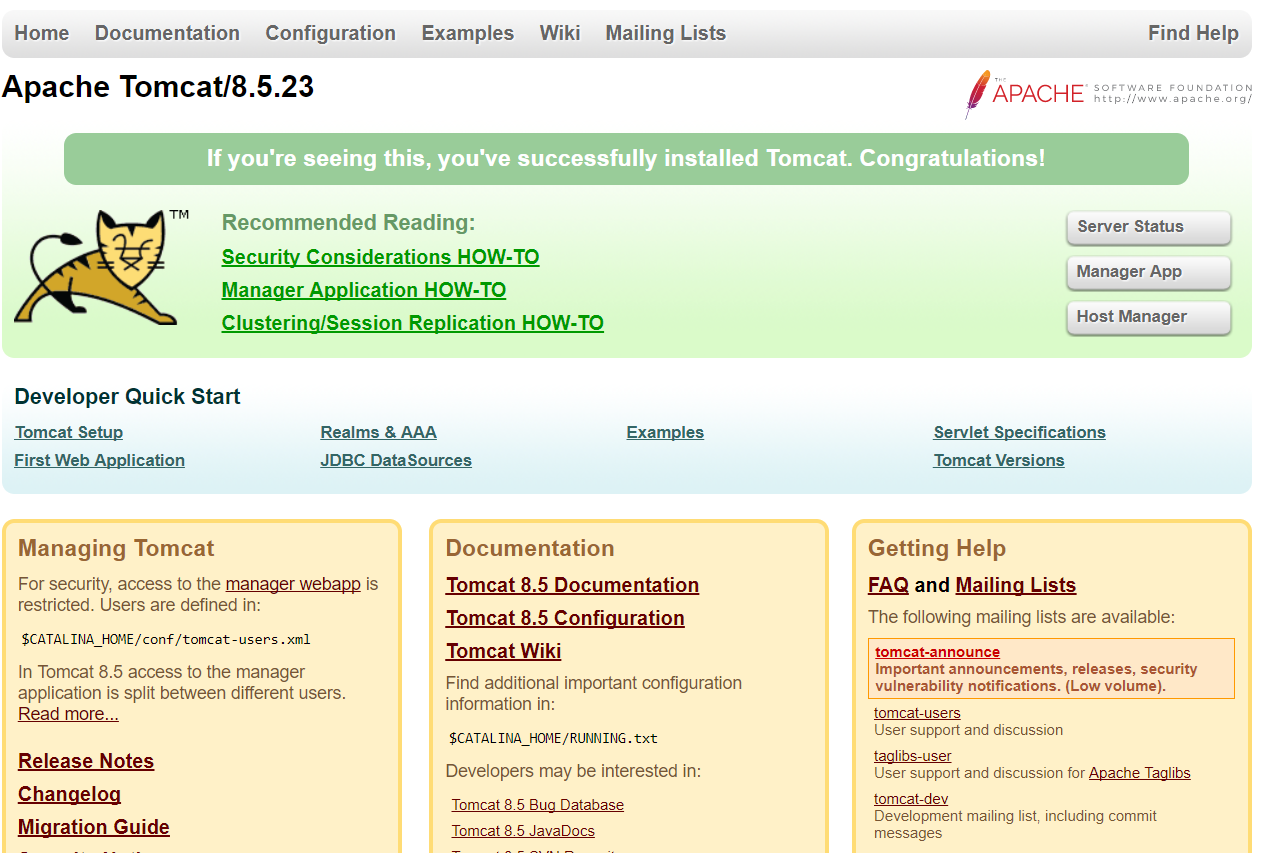The height and width of the screenshot is (853, 1265).
Task: Open Tomcat 8.5 Documentation link
Action: tap(573, 585)
